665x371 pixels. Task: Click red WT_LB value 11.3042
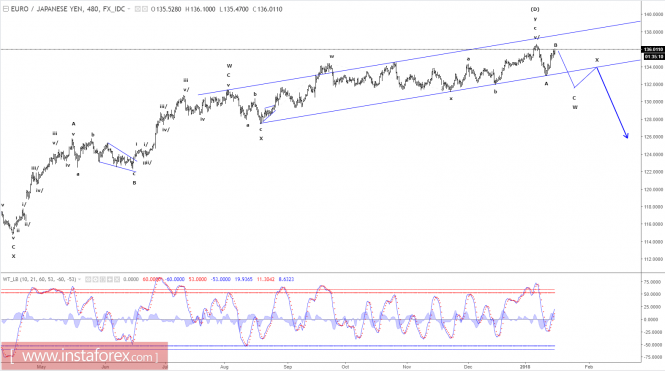(x=265, y=279)
